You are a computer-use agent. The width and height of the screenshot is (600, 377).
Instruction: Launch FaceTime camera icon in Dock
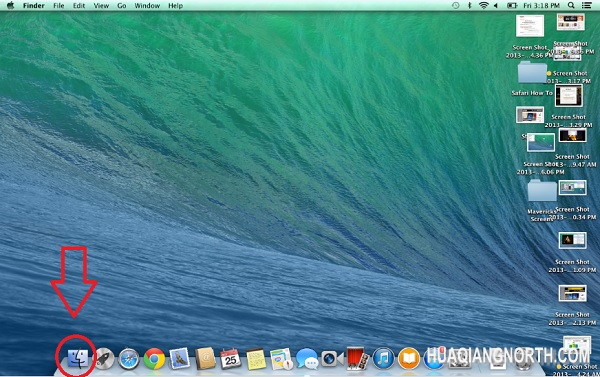(x=332, y=359)
